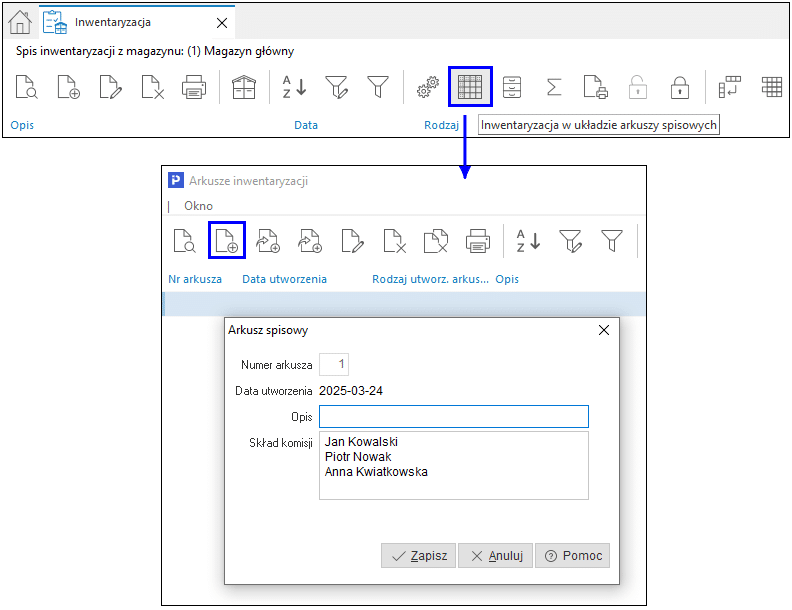Click the edit document pencil icon in Arkusze inwentaryzacji

[x=352, y=240]
